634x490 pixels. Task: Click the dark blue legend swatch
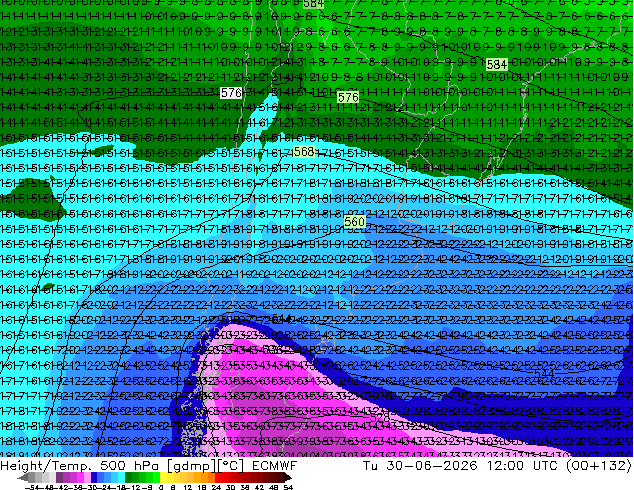click(x=94, y=477)
